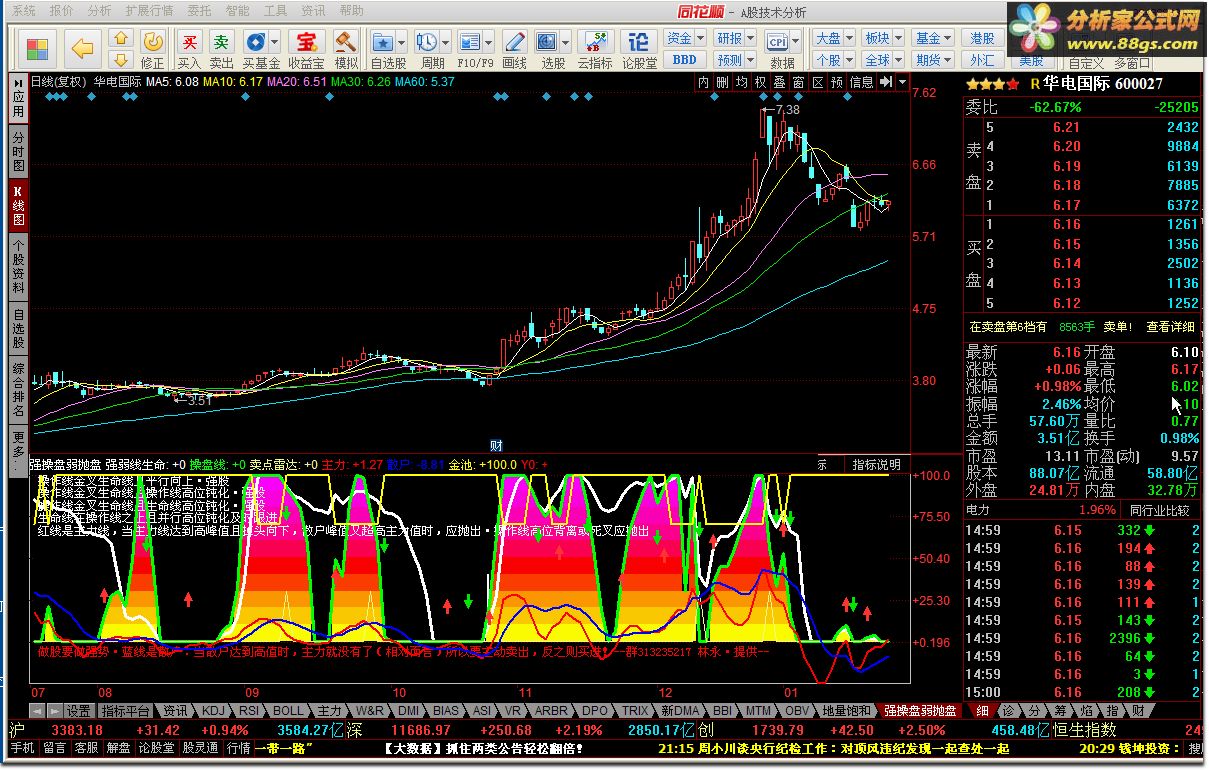The image size is (1209, 770).
Task: Click the skip-to-end arrow icon on chart header
Action: (x=884, y=83)
